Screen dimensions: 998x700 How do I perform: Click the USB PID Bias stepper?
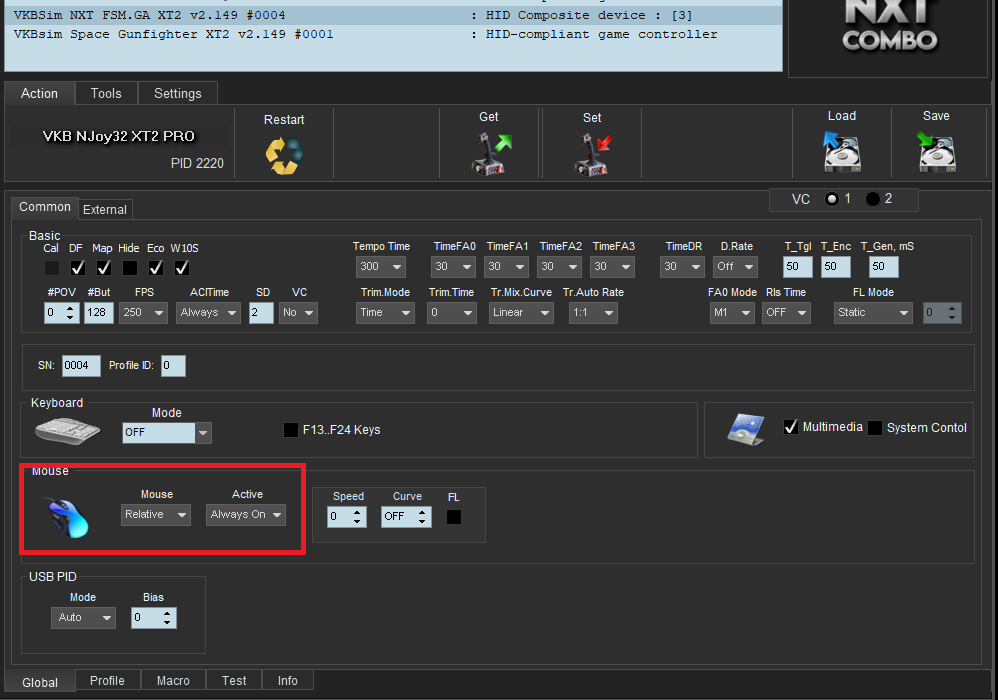pyautogui.click(x=153, y=618)
